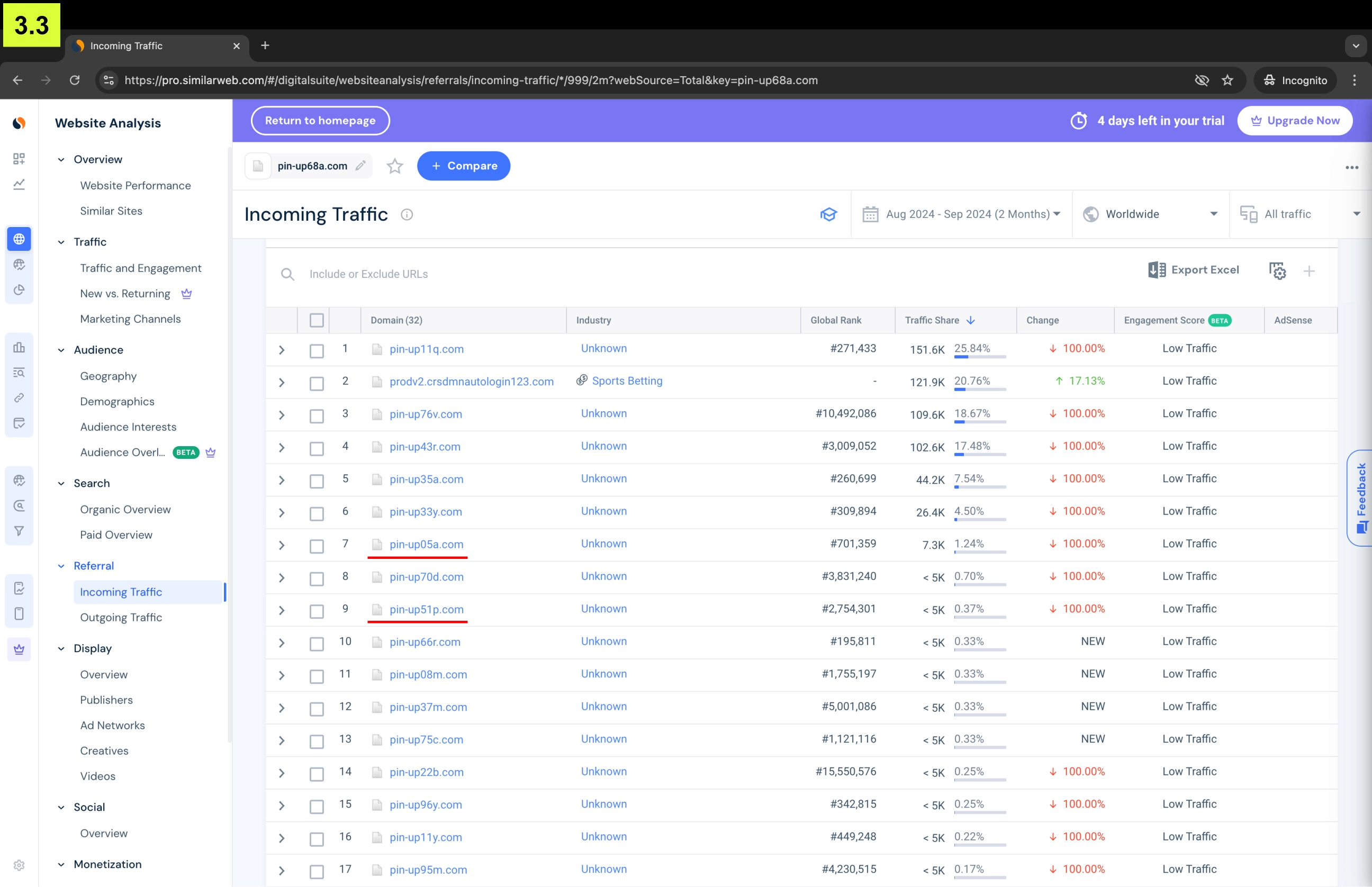The image size is (1372, 887).
Task: Select the checkbox for pin-up76v.com
Action: point(317,416)
